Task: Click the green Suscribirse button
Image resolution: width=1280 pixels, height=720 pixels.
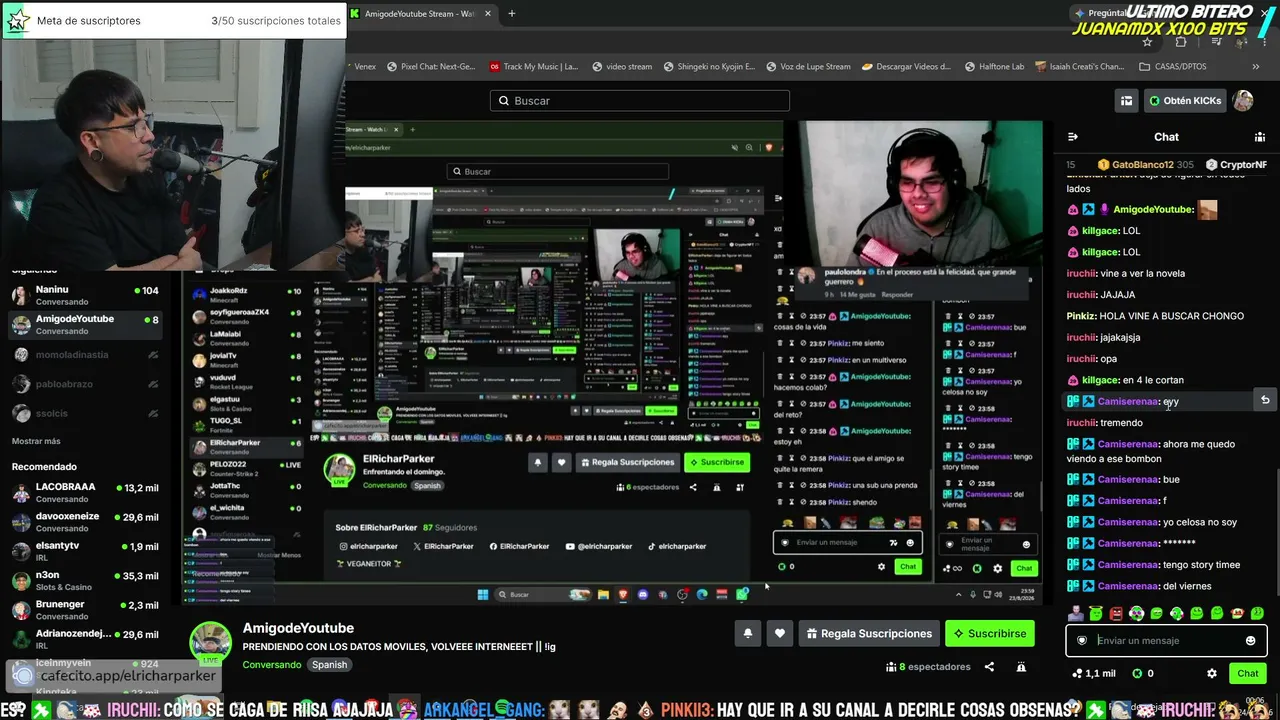Action: (x=989, y=633)
